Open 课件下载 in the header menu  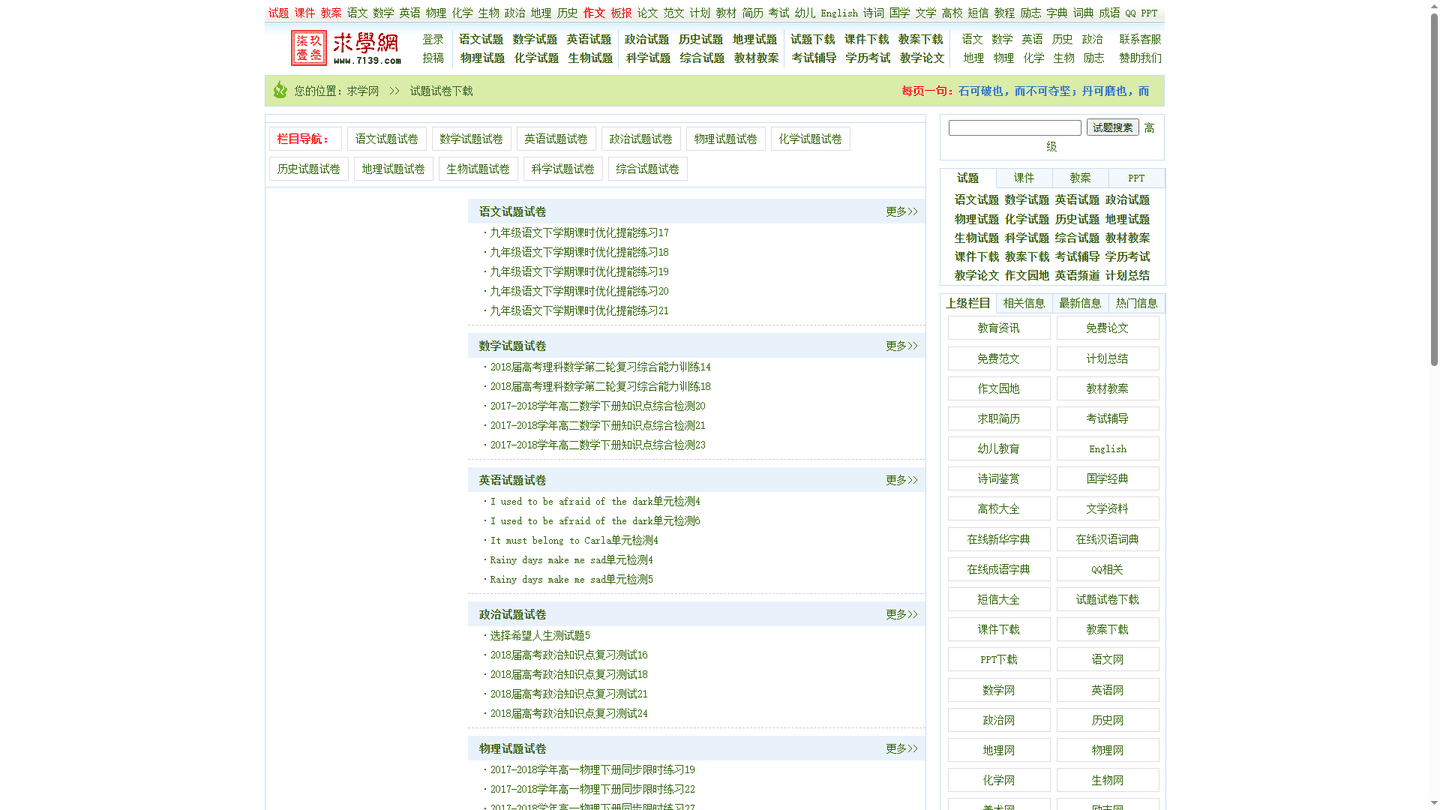[x=867, y=40]
